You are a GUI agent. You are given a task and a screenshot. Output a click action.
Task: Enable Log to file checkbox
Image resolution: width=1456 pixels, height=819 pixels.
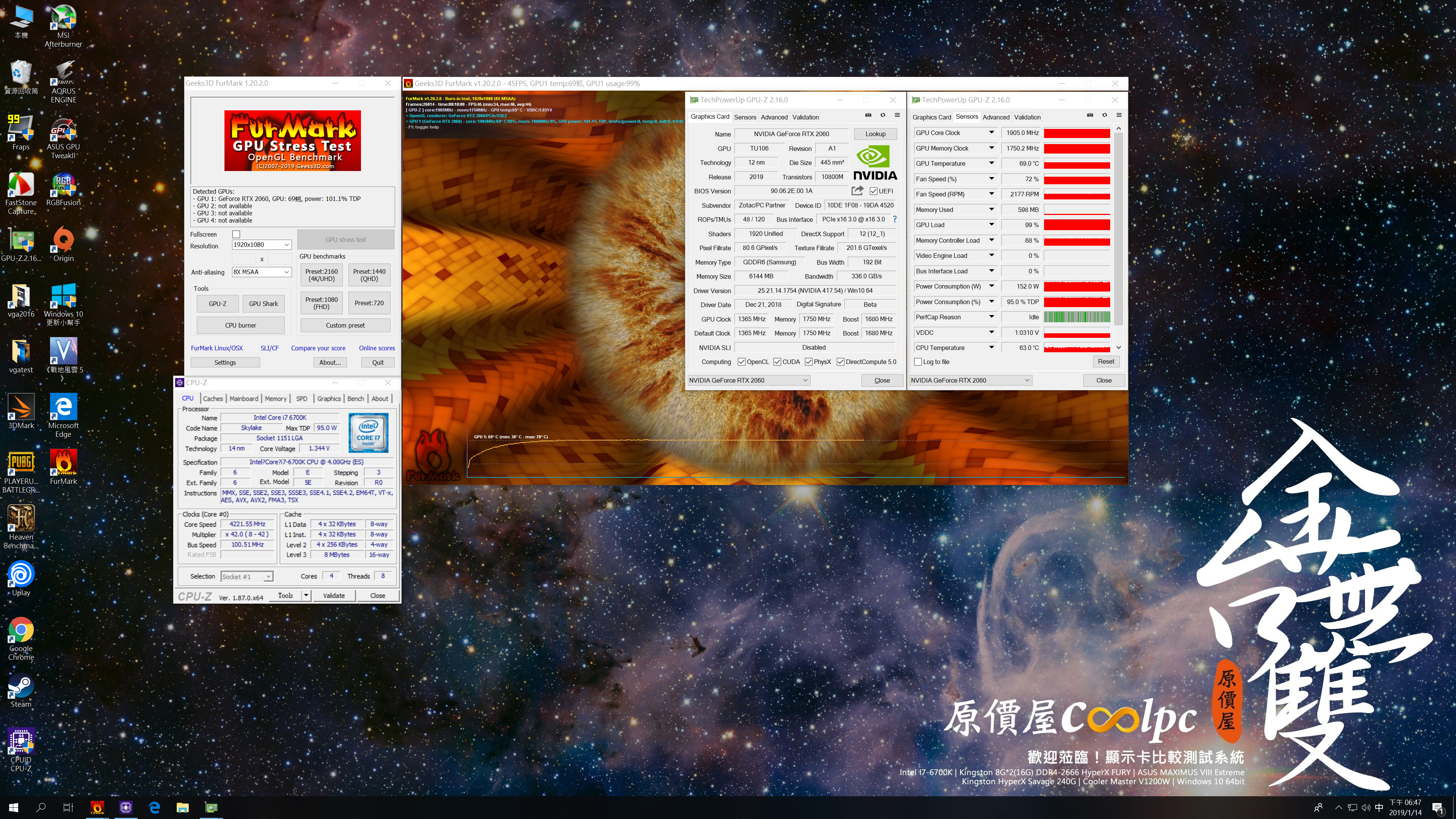(918, 362)
